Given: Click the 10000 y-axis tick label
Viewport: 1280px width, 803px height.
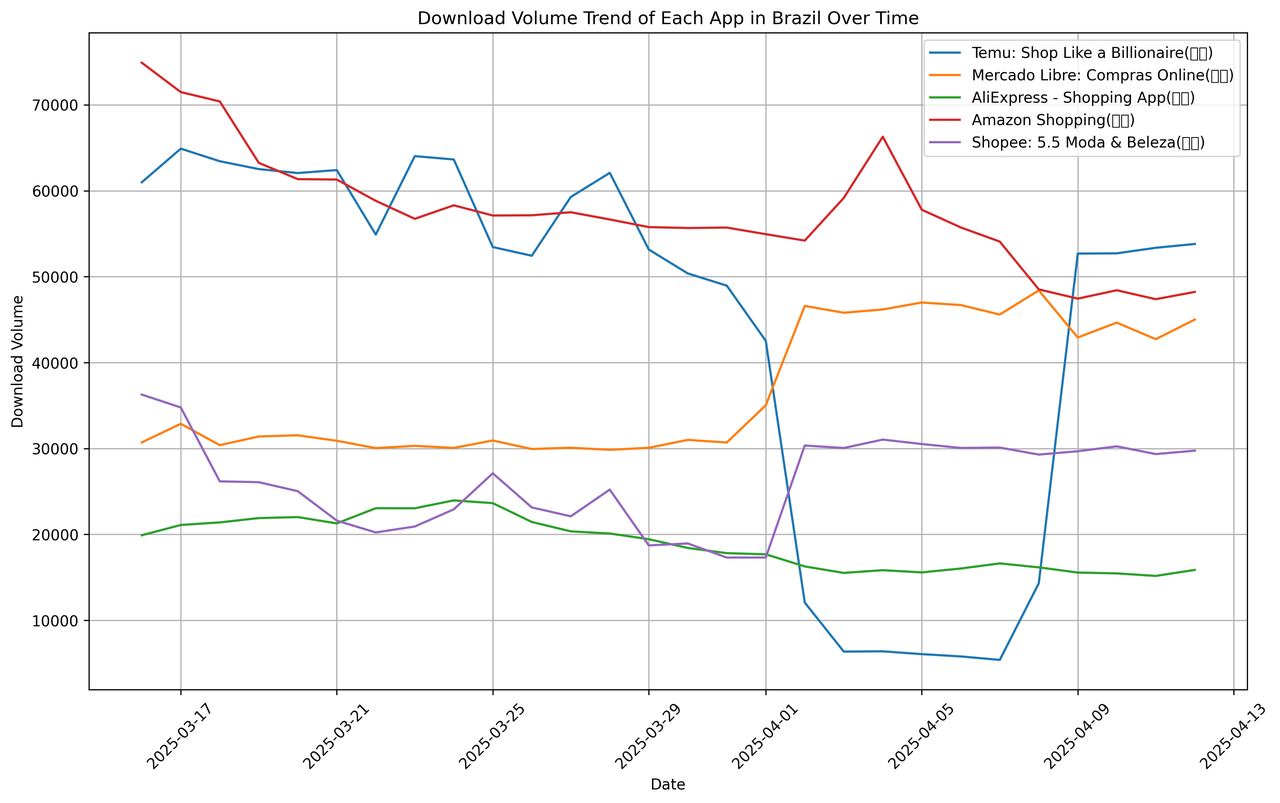Looking at the screenshot, I should tap(58, 621).
